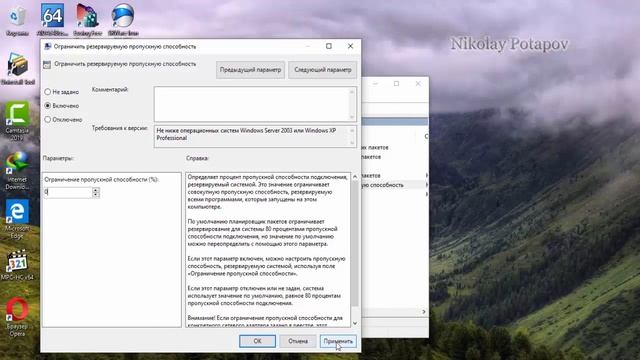Click help text scrollbar up arrow
This screenshot has width=640, height=360.
pyautogui.click(x=355, y=177)
